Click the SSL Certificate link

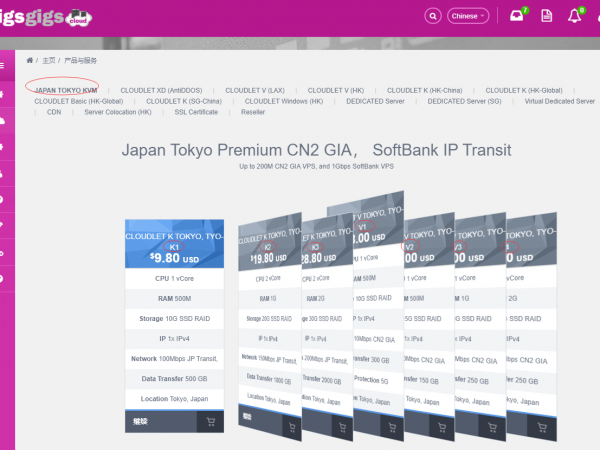pos(196,112)
